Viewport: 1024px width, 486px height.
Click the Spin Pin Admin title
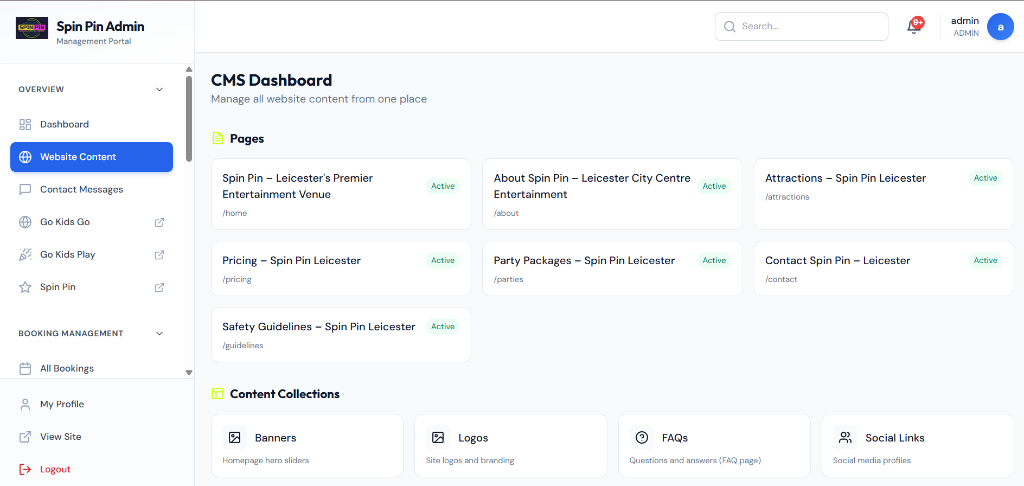pyautogui.click(x=101, y=26)
